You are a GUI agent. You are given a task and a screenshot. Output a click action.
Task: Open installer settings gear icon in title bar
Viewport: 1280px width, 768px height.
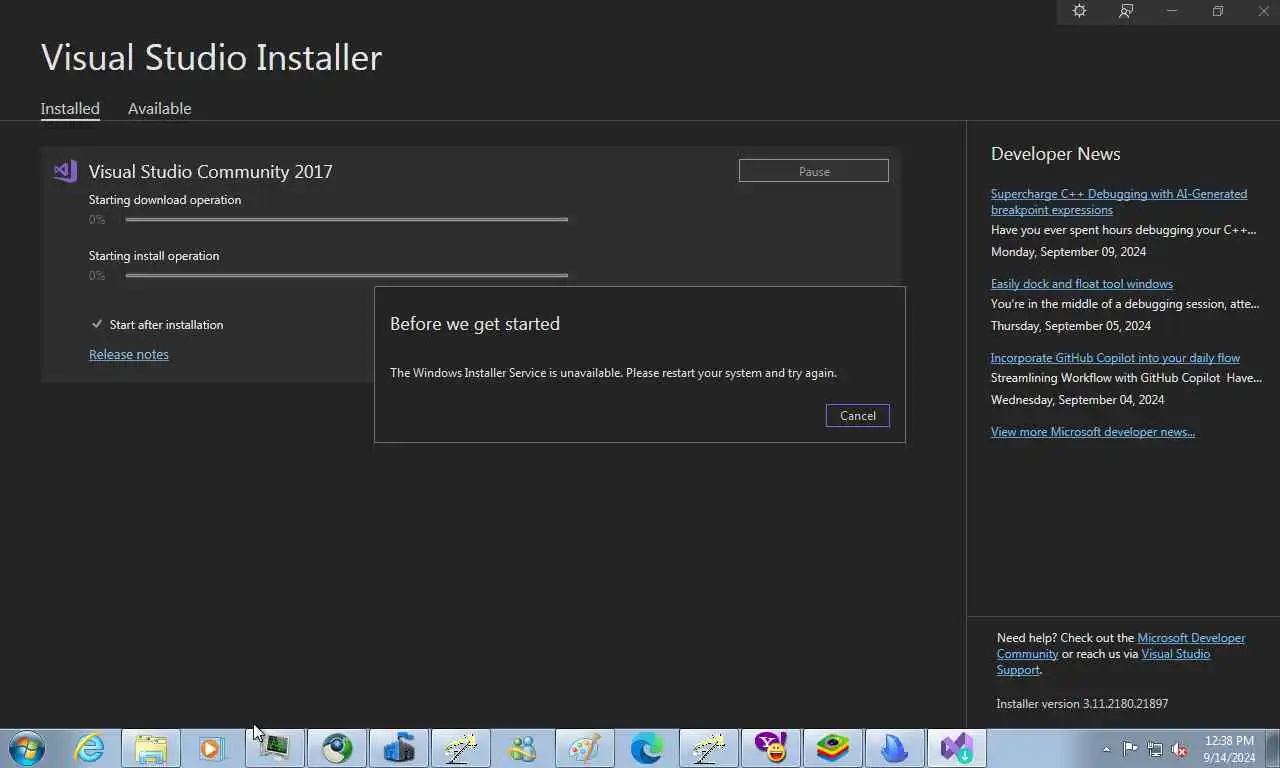click(x=1079, y=11)
